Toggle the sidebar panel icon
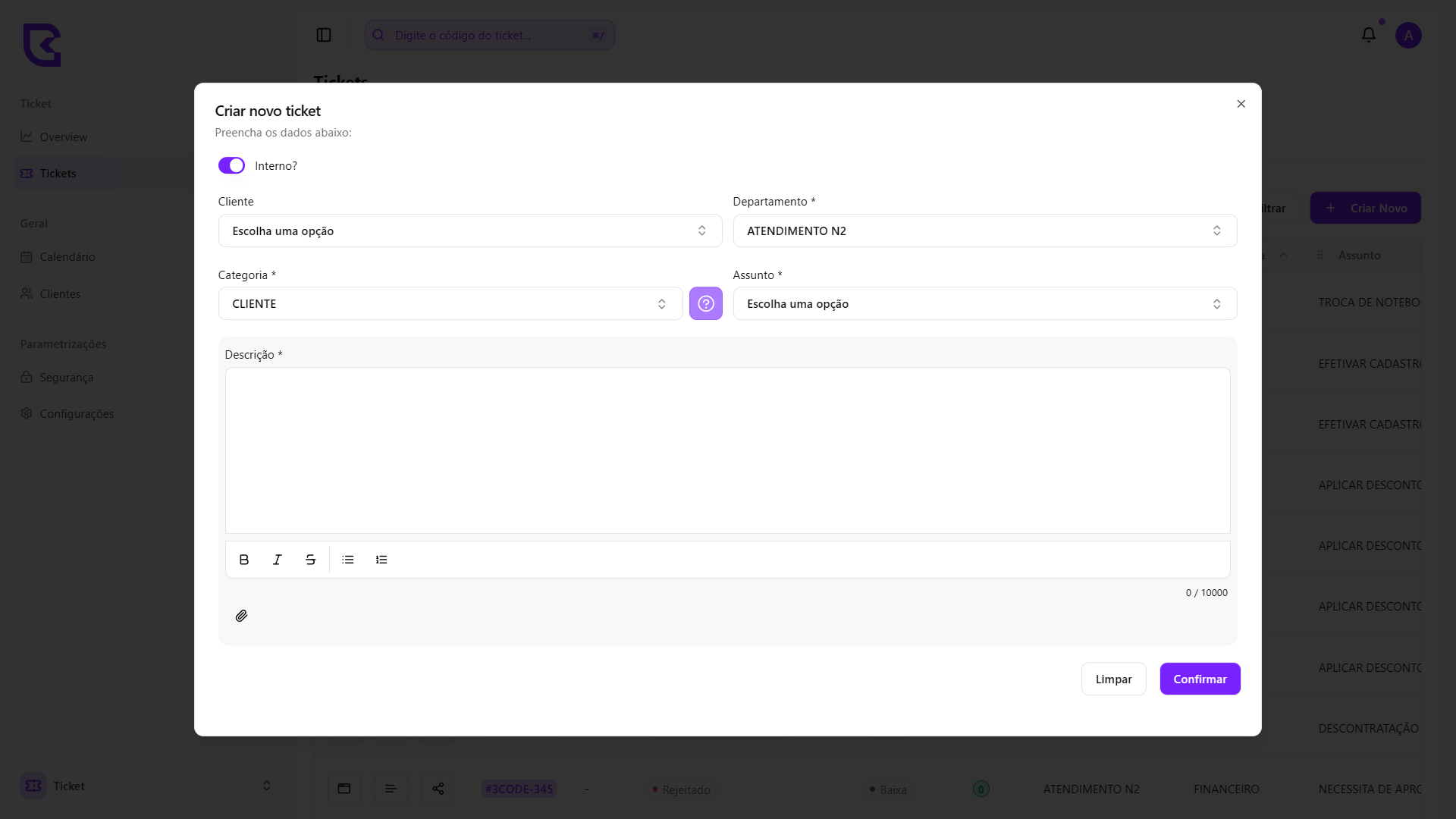 (x=324, y=35)
